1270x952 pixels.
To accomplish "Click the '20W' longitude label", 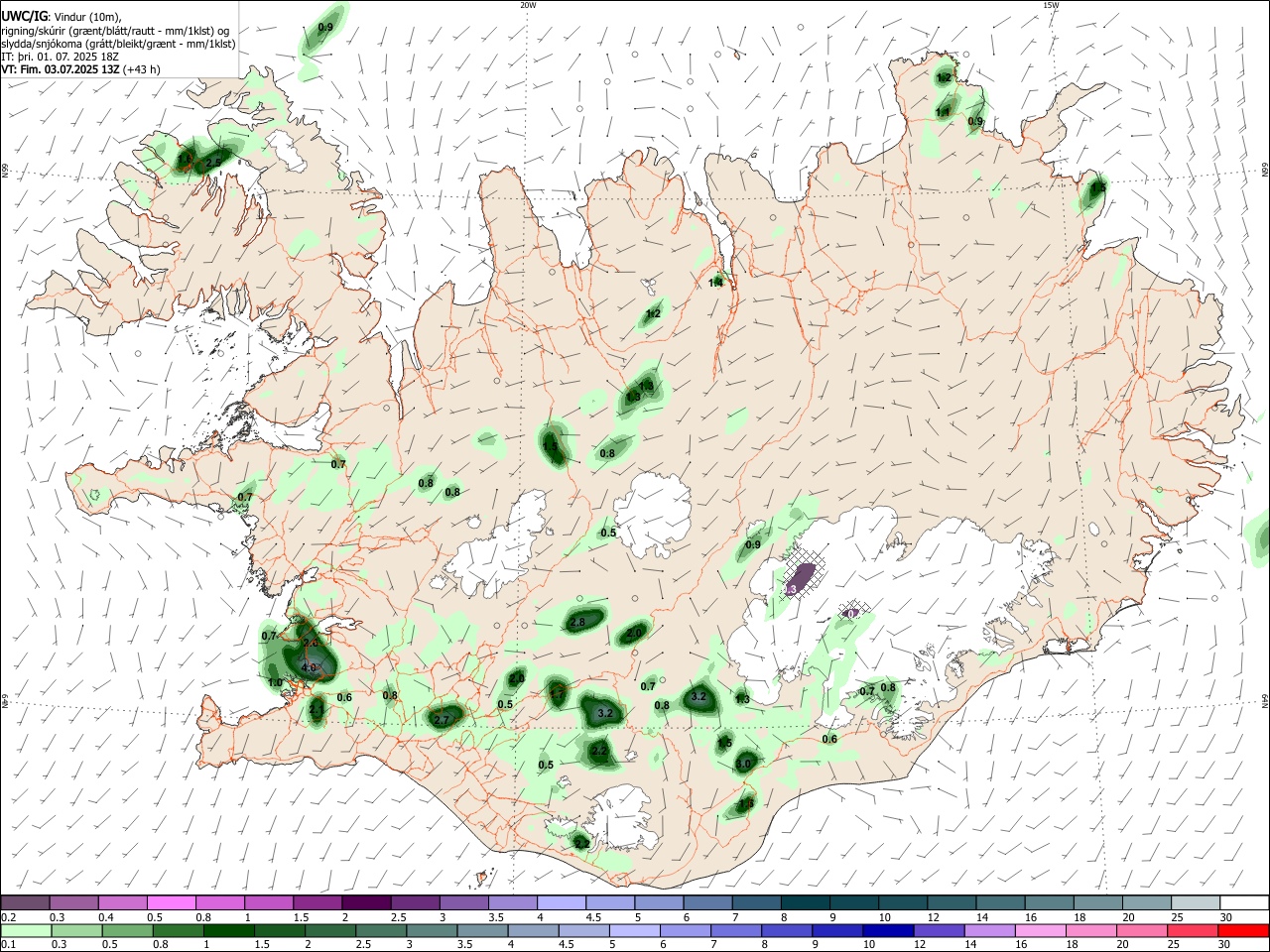I will tap(528, 5).
